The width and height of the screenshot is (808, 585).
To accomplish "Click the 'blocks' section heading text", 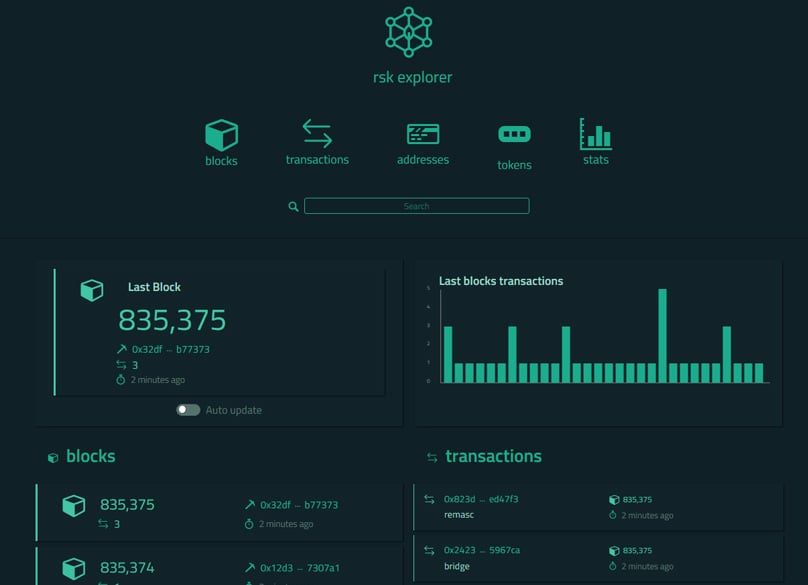I will point(91,456).
